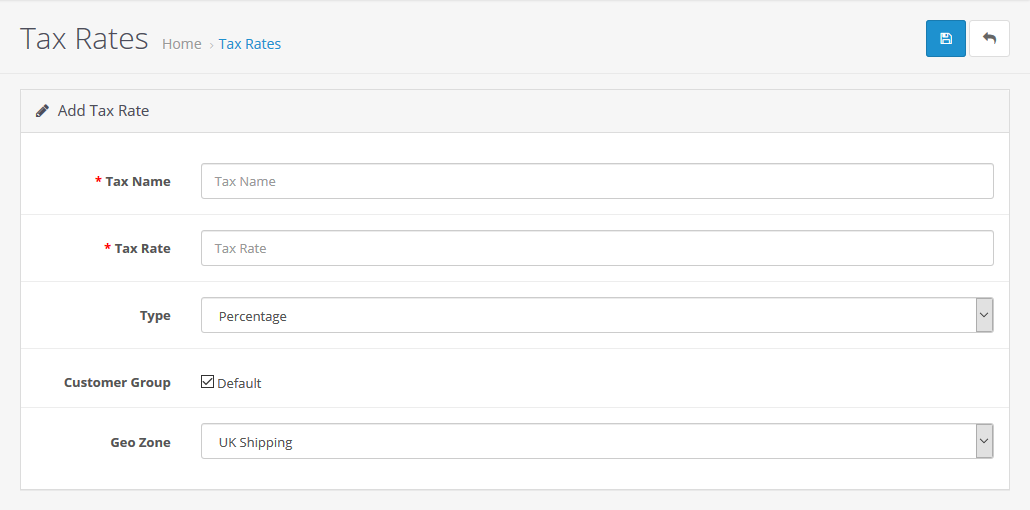Click the arrow on the Type select box

(x=984, y=316)
